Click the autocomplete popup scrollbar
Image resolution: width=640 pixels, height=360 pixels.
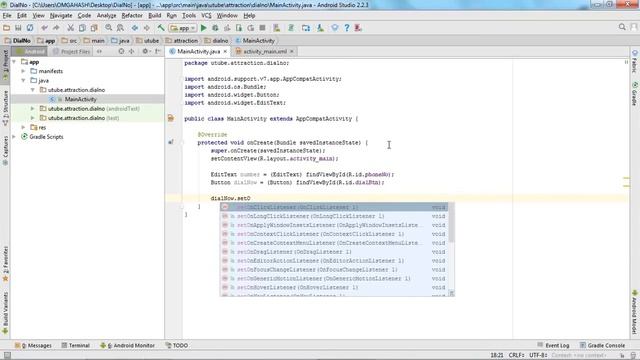(451, 224)
